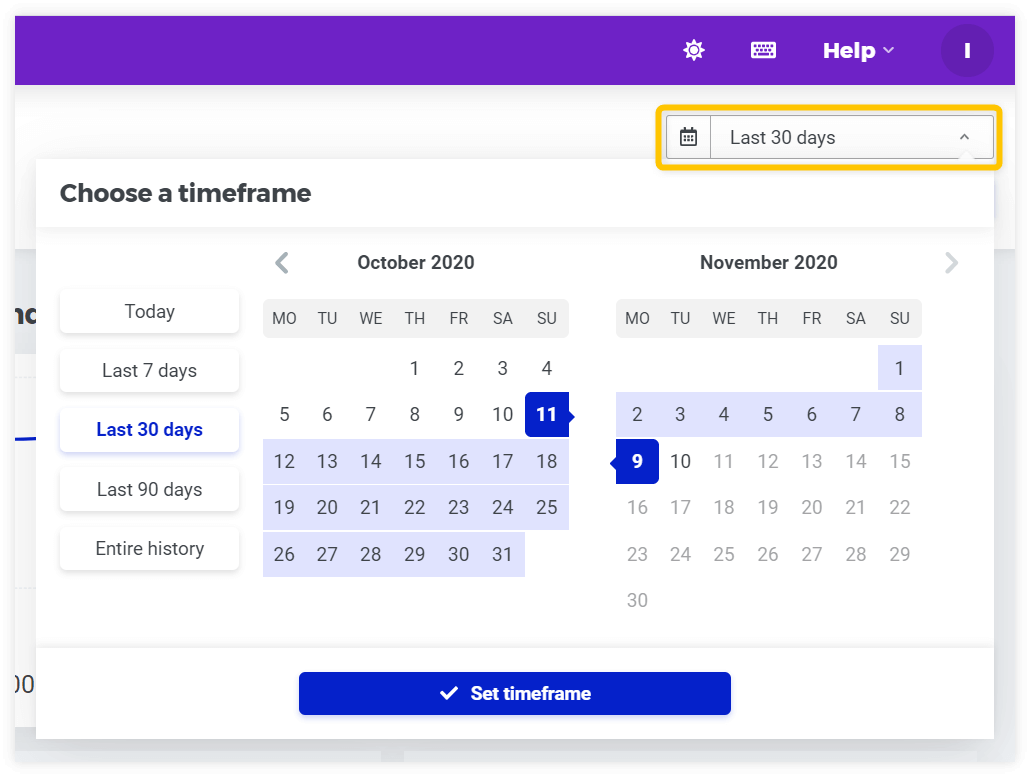Go to next month with right arrow

[x=951, y=263]
